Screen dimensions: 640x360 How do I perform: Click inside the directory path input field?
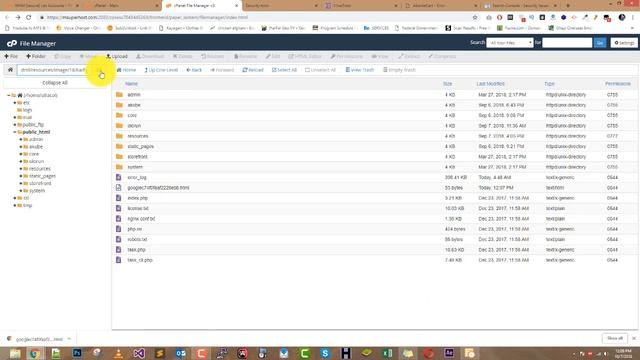(x=54, y=70)
